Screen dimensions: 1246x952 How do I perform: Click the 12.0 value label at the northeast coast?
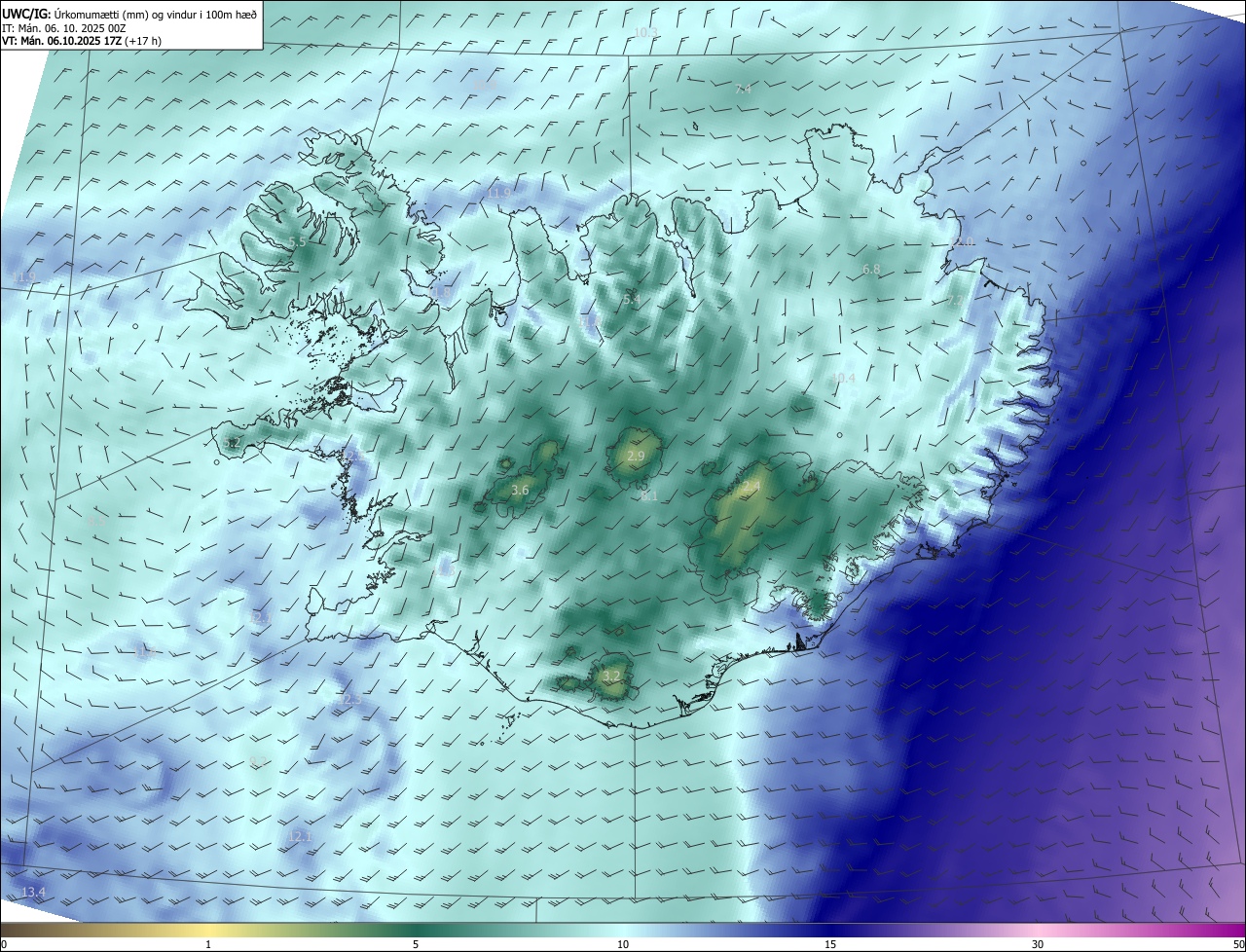963,242
